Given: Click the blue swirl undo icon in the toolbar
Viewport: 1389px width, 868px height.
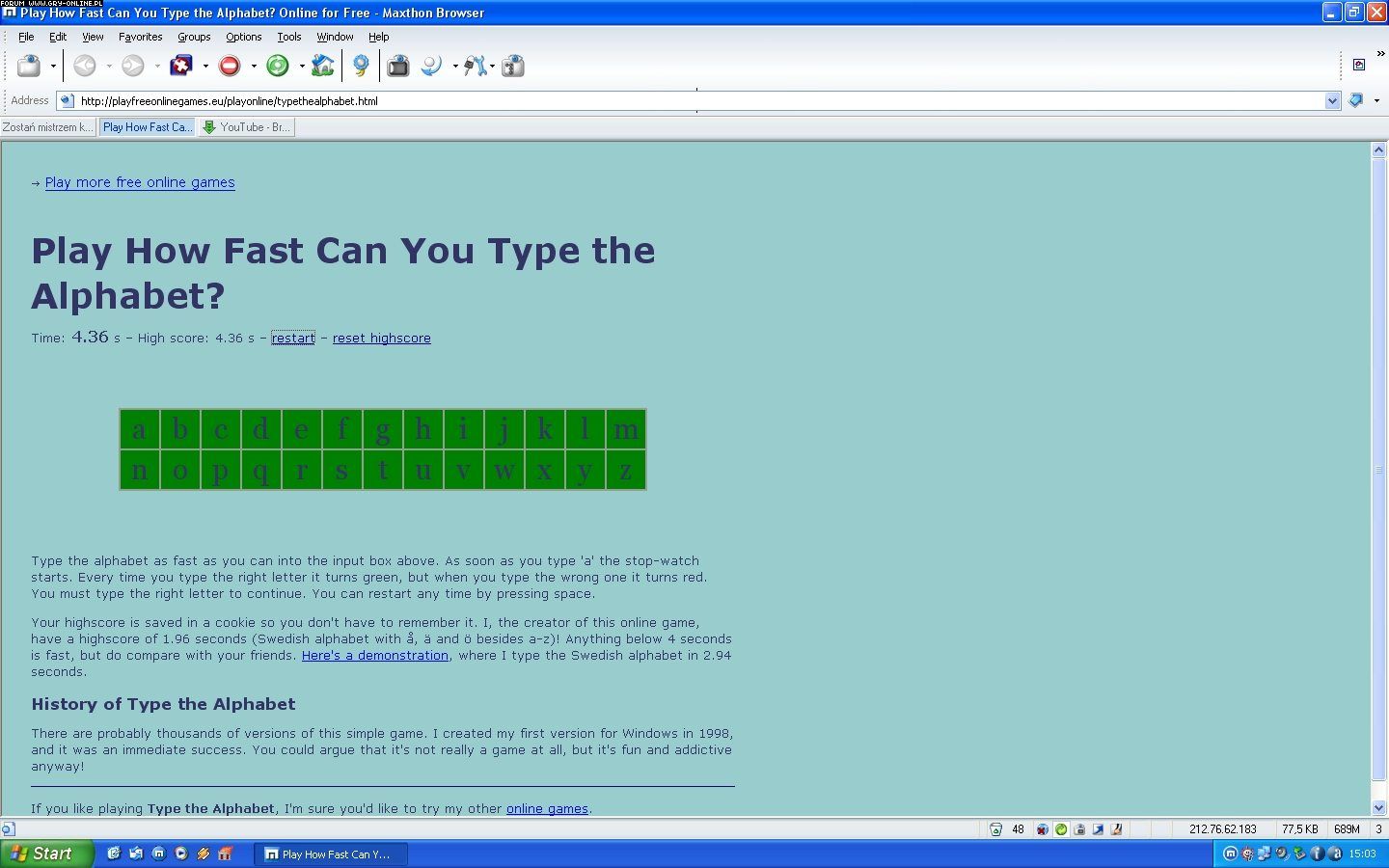Looking at the screenshot, I should click(431, 66).
